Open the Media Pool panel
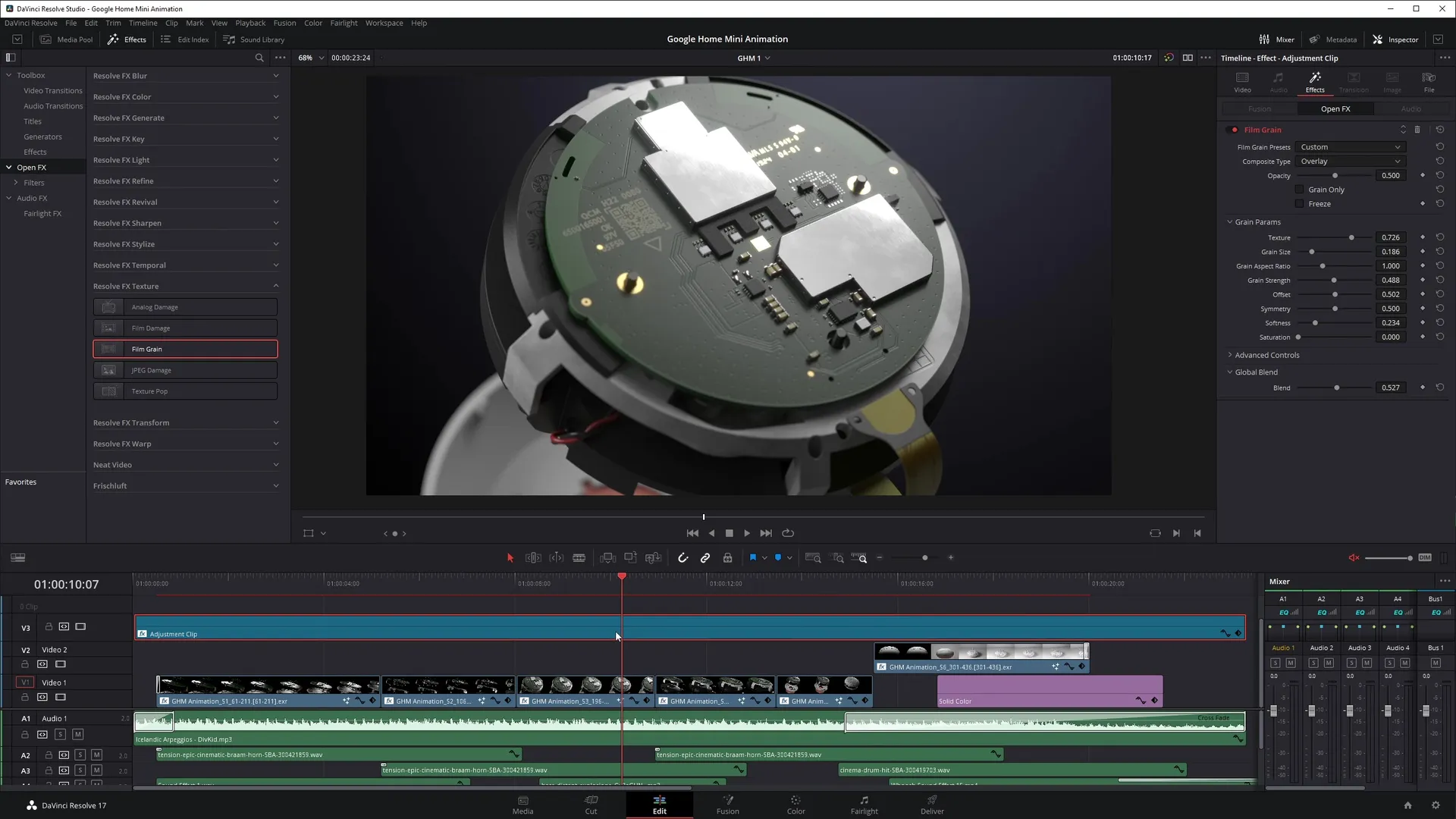 tap(67, 39)
